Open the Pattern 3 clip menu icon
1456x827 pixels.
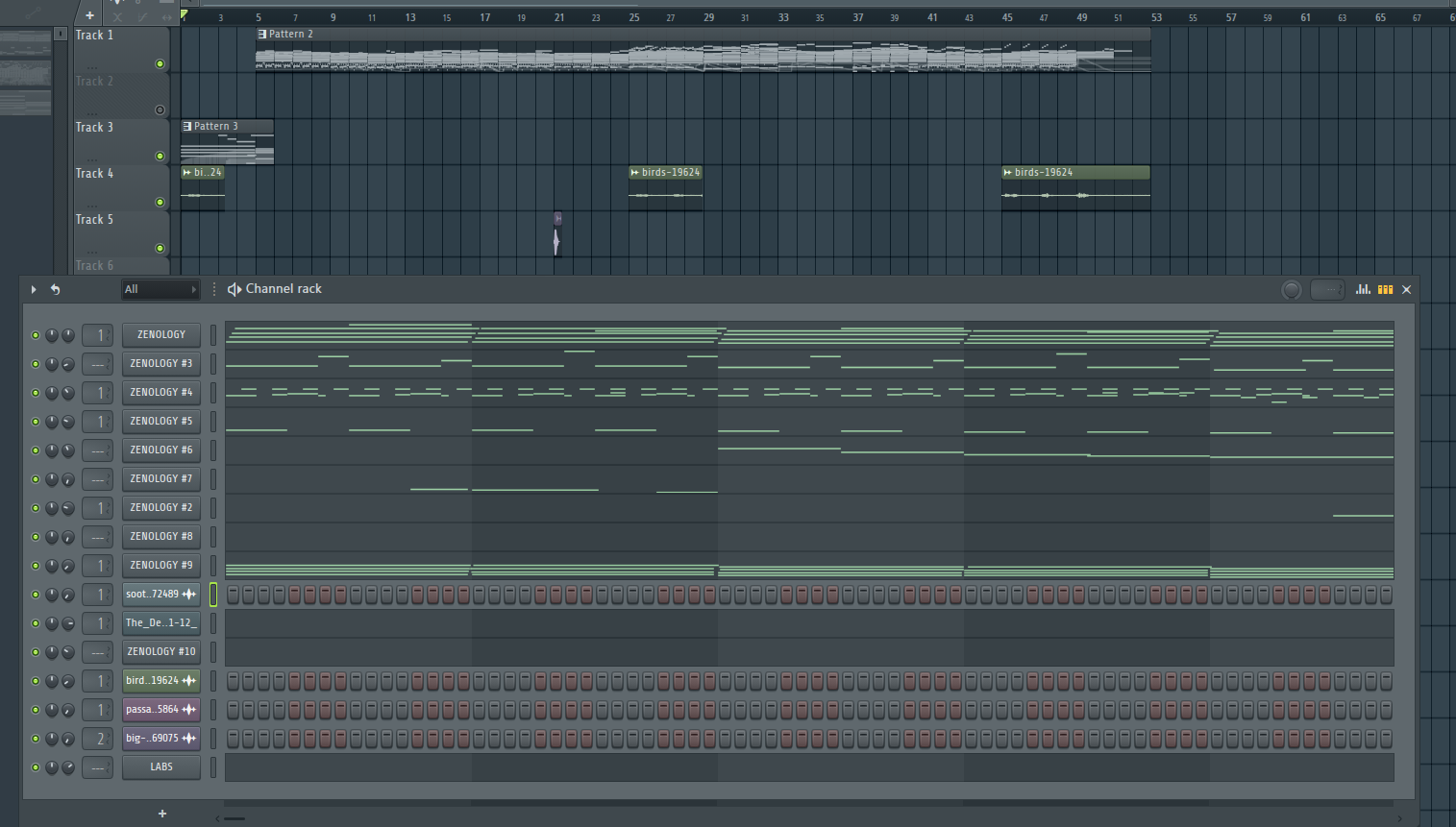[x=187, y=126]
